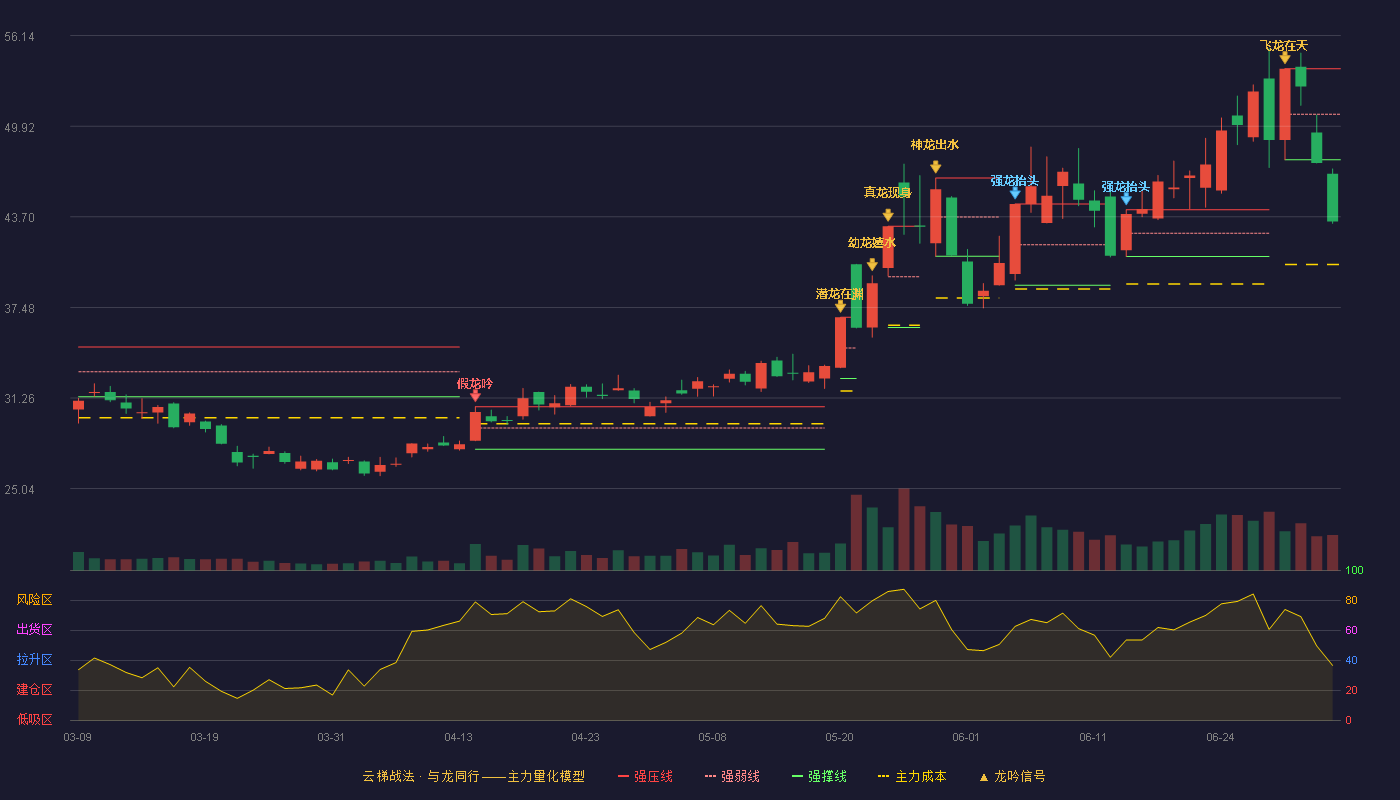Click the red 20 indicator scale value
The width and height of the screenshot is (1400, 800).
coord(1351,690)
